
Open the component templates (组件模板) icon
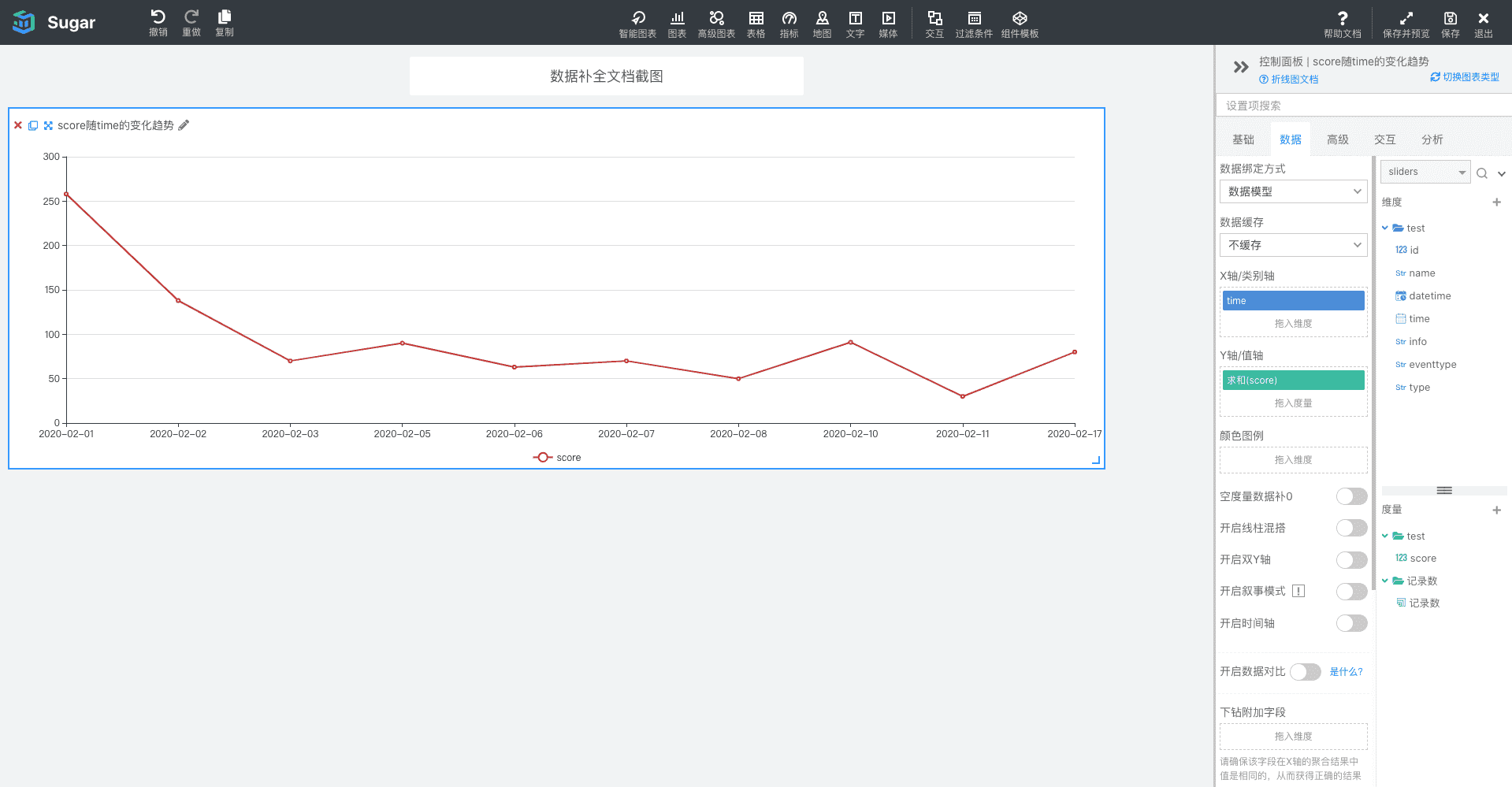pos(1020,19)
